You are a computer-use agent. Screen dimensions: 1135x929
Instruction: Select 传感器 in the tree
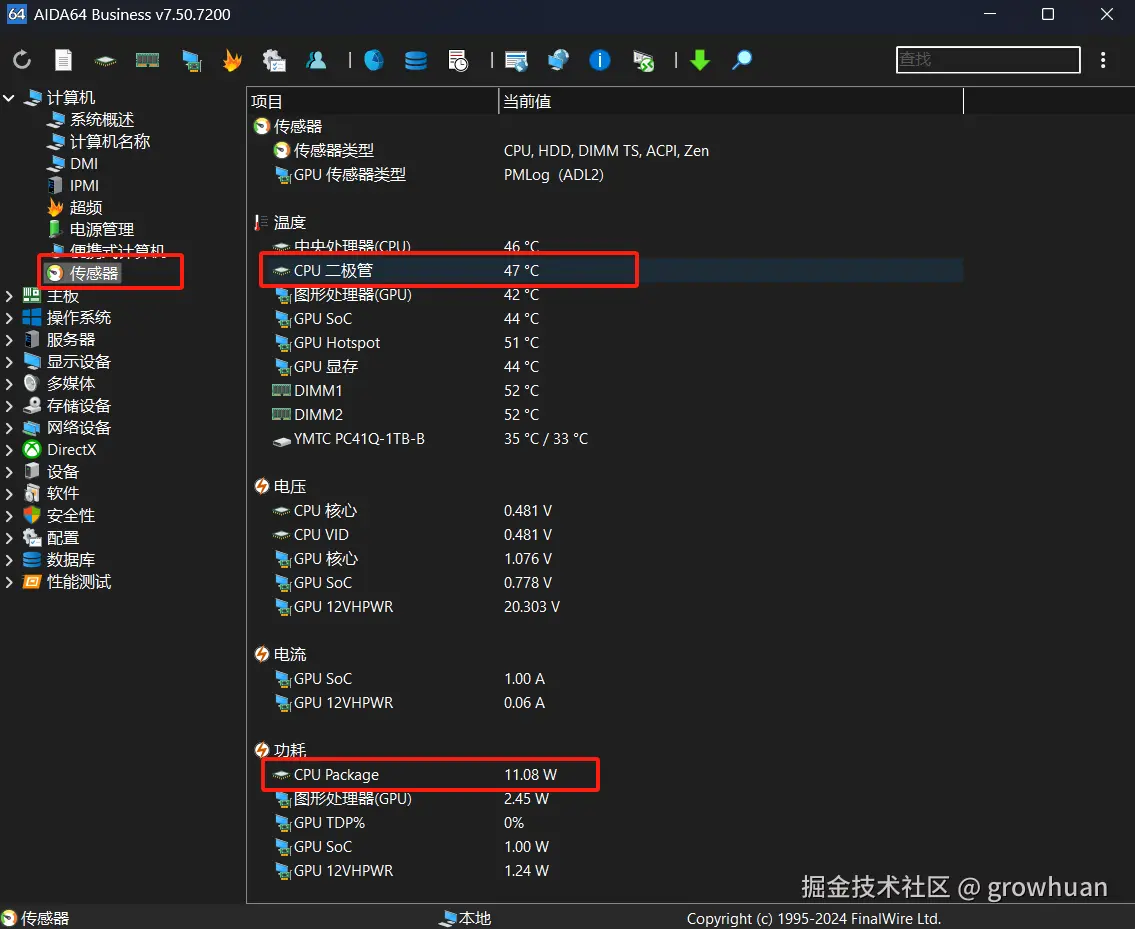coord(93,273)
